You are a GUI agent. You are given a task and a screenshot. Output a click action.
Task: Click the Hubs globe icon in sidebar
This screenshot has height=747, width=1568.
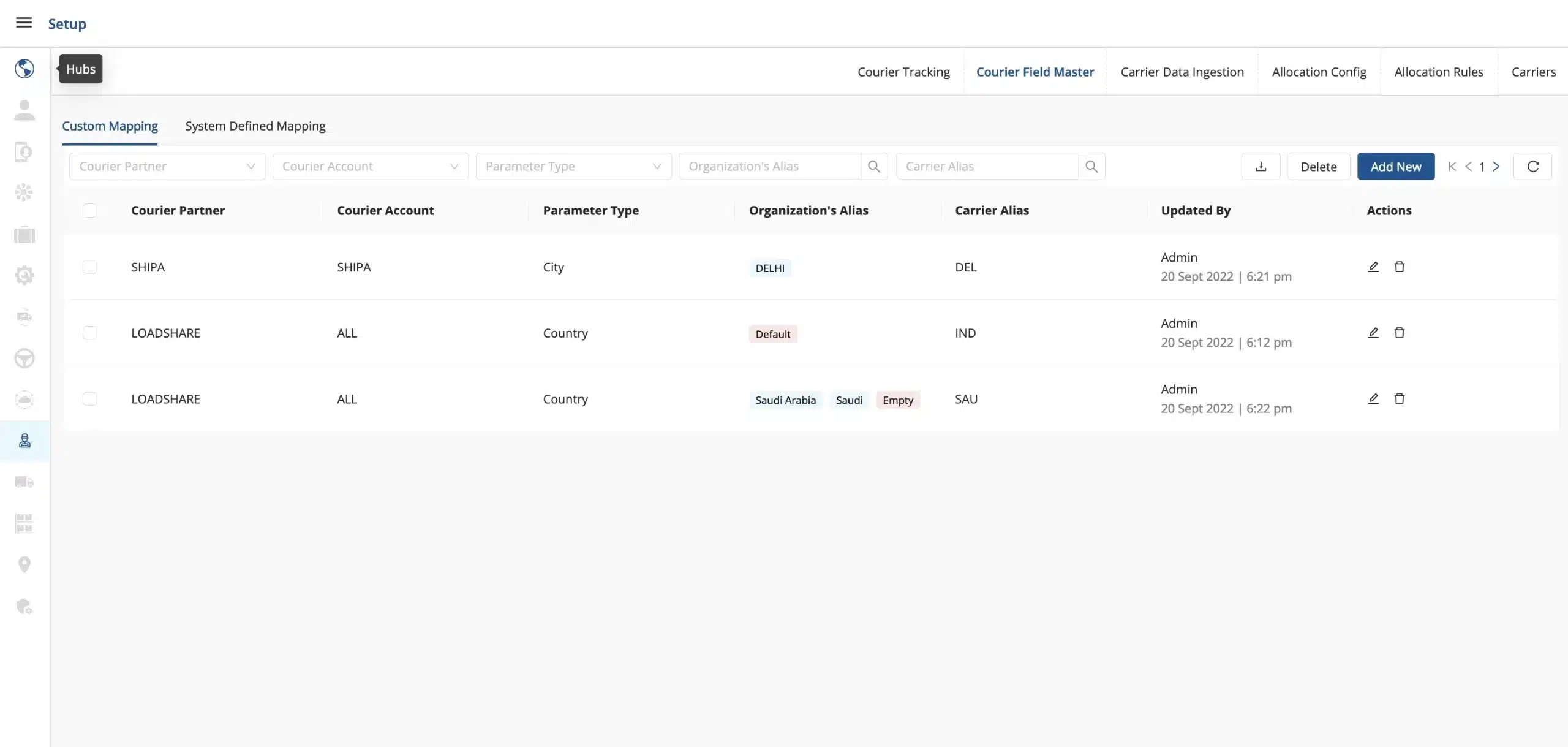(x=24, y=69)
